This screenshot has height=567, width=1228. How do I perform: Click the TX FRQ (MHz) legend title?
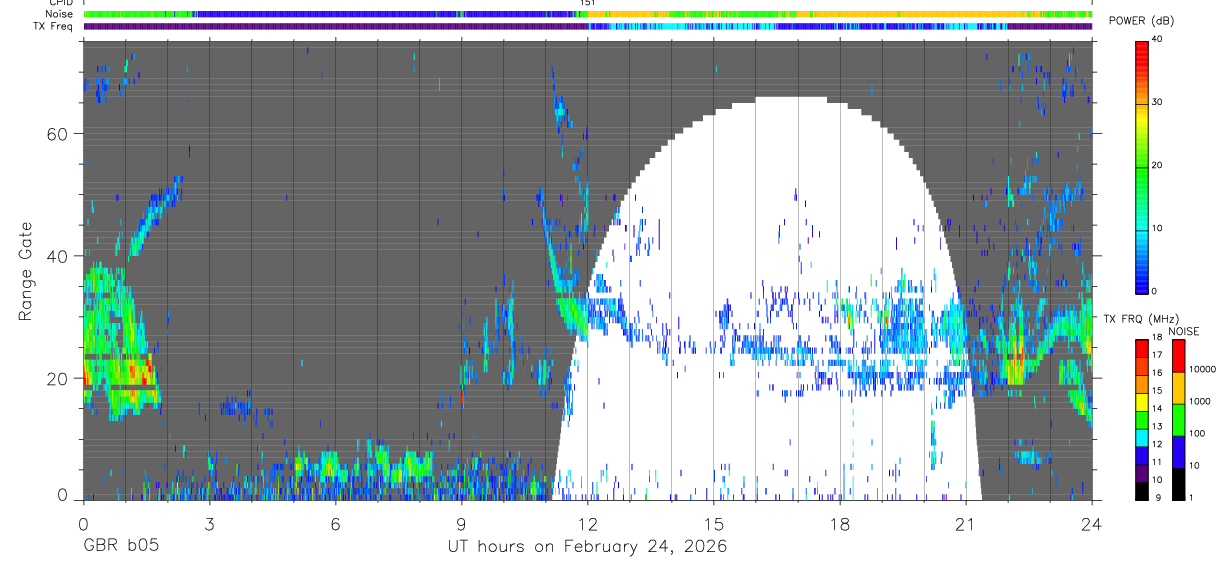(1141, 318)
